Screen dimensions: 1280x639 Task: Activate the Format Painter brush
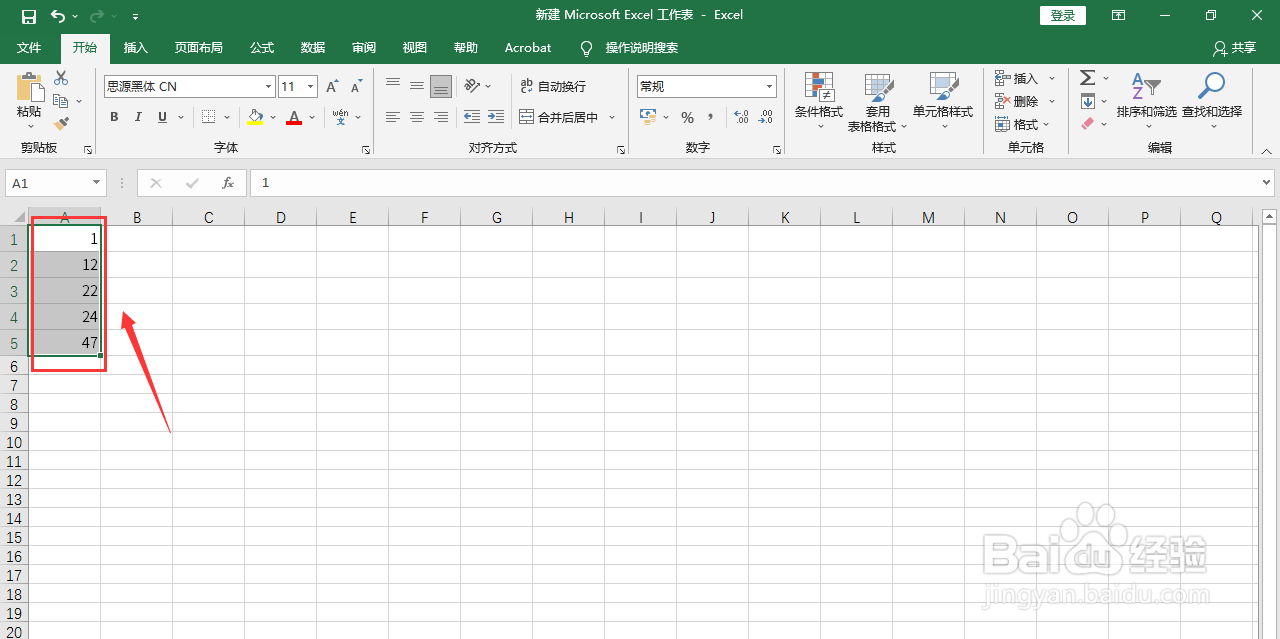coord(61,124)
